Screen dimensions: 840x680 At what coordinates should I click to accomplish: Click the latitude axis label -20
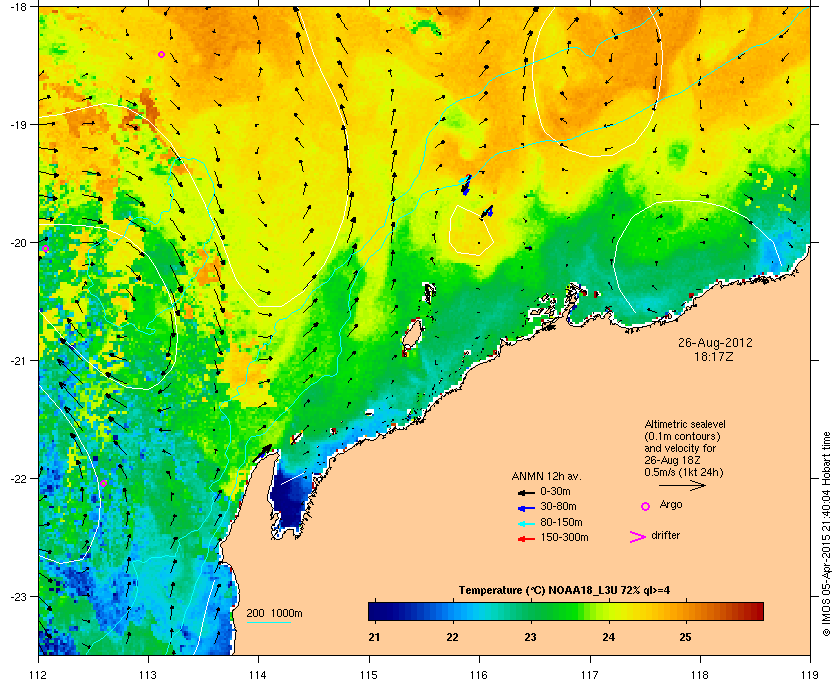click(x=19, y=242)
